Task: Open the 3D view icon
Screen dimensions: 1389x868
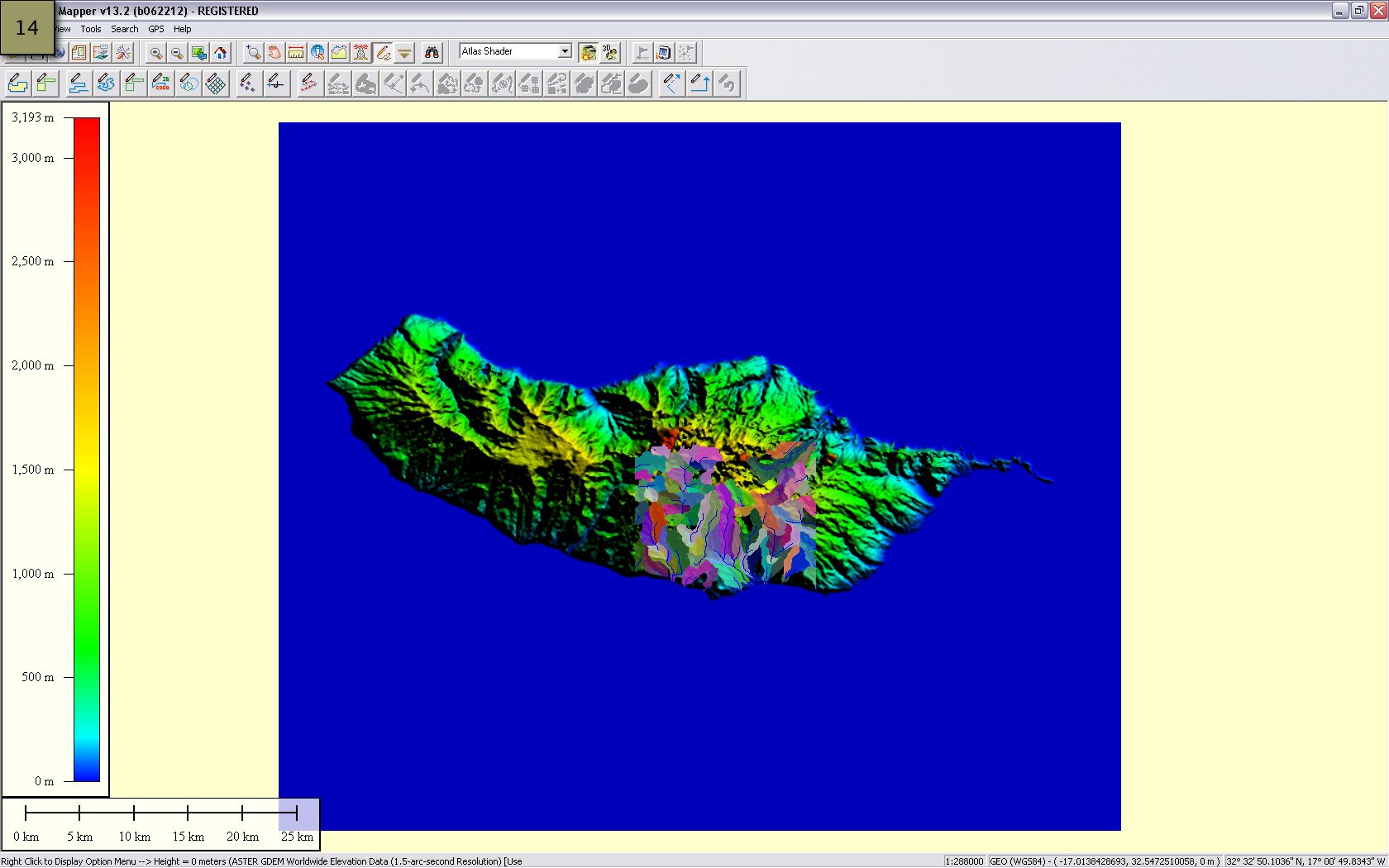Action: pyautogui.click(x=610, y=53)
